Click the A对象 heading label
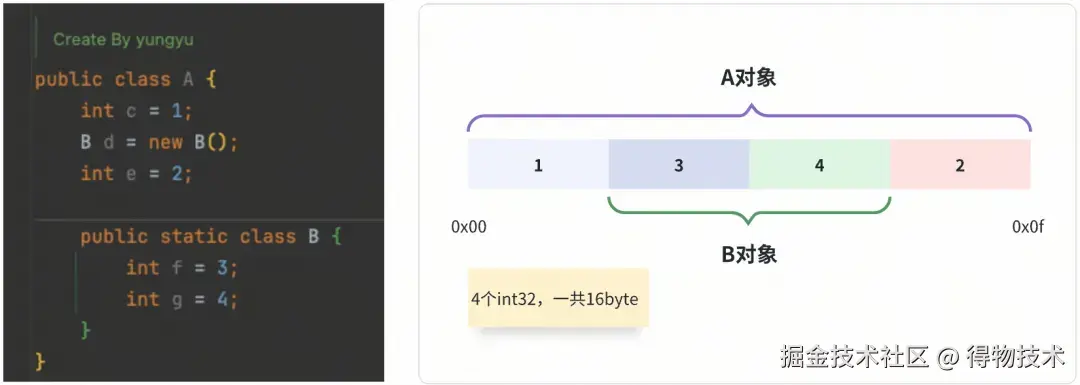The width and height of the screenshot is (1080, 385). [749, 78]
